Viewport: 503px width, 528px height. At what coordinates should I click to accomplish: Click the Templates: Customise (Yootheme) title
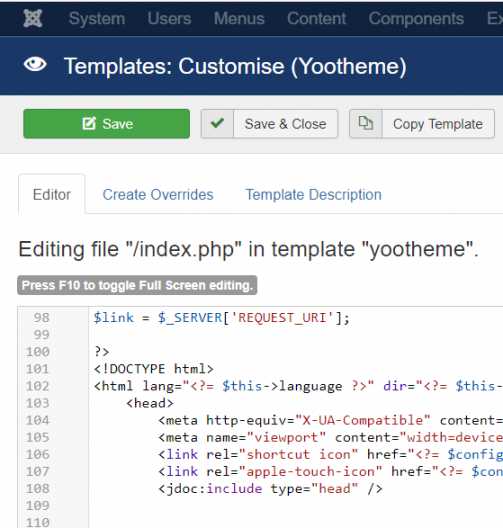coord(235,66)
